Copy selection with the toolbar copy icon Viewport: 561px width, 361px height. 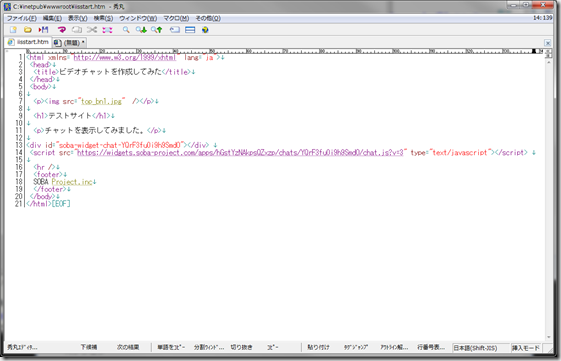point(77,30)
